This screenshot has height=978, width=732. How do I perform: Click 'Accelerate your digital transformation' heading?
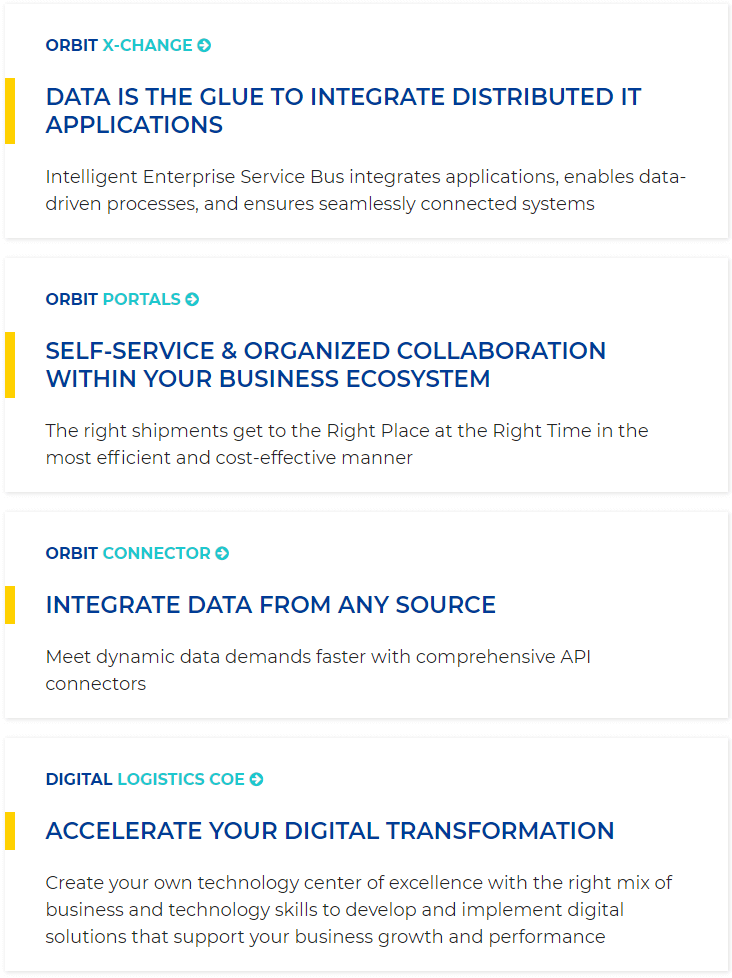(x=330, y=831)
